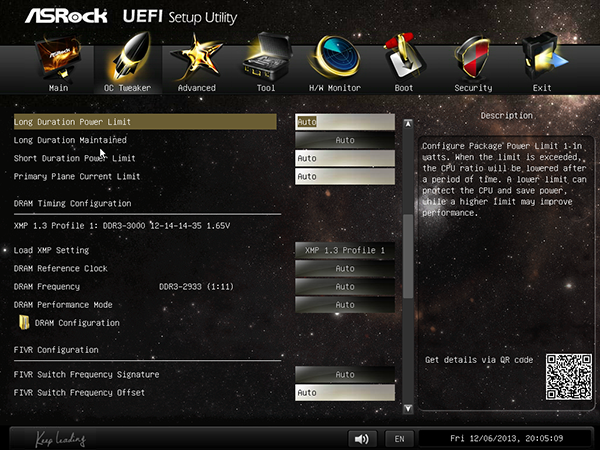Open the Main monitor icon

point(59,57)
